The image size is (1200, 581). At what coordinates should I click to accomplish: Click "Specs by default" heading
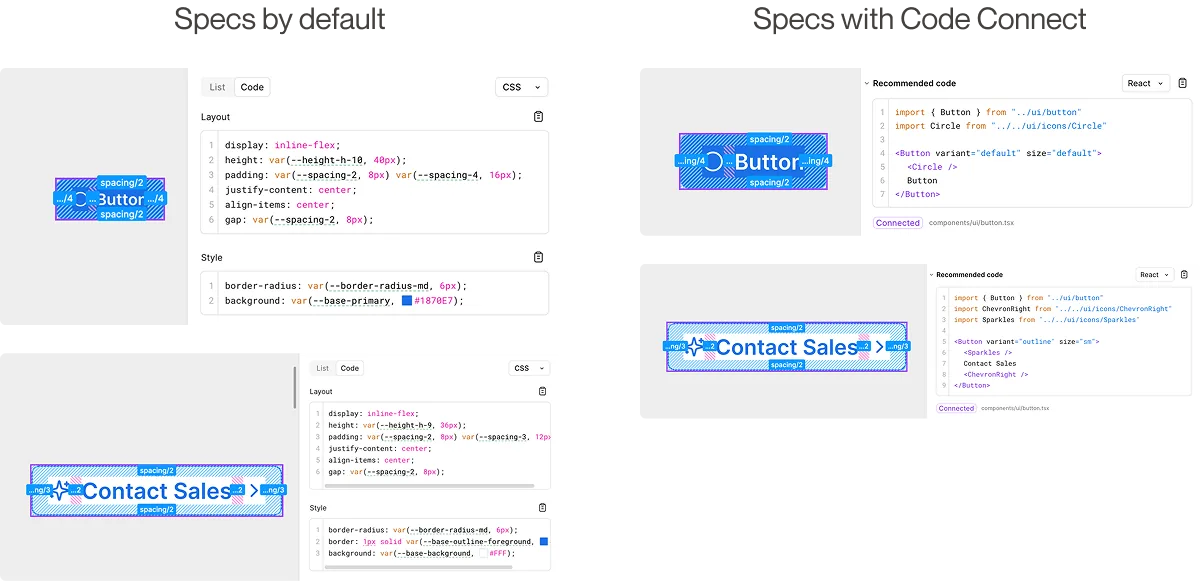(279, 19)
